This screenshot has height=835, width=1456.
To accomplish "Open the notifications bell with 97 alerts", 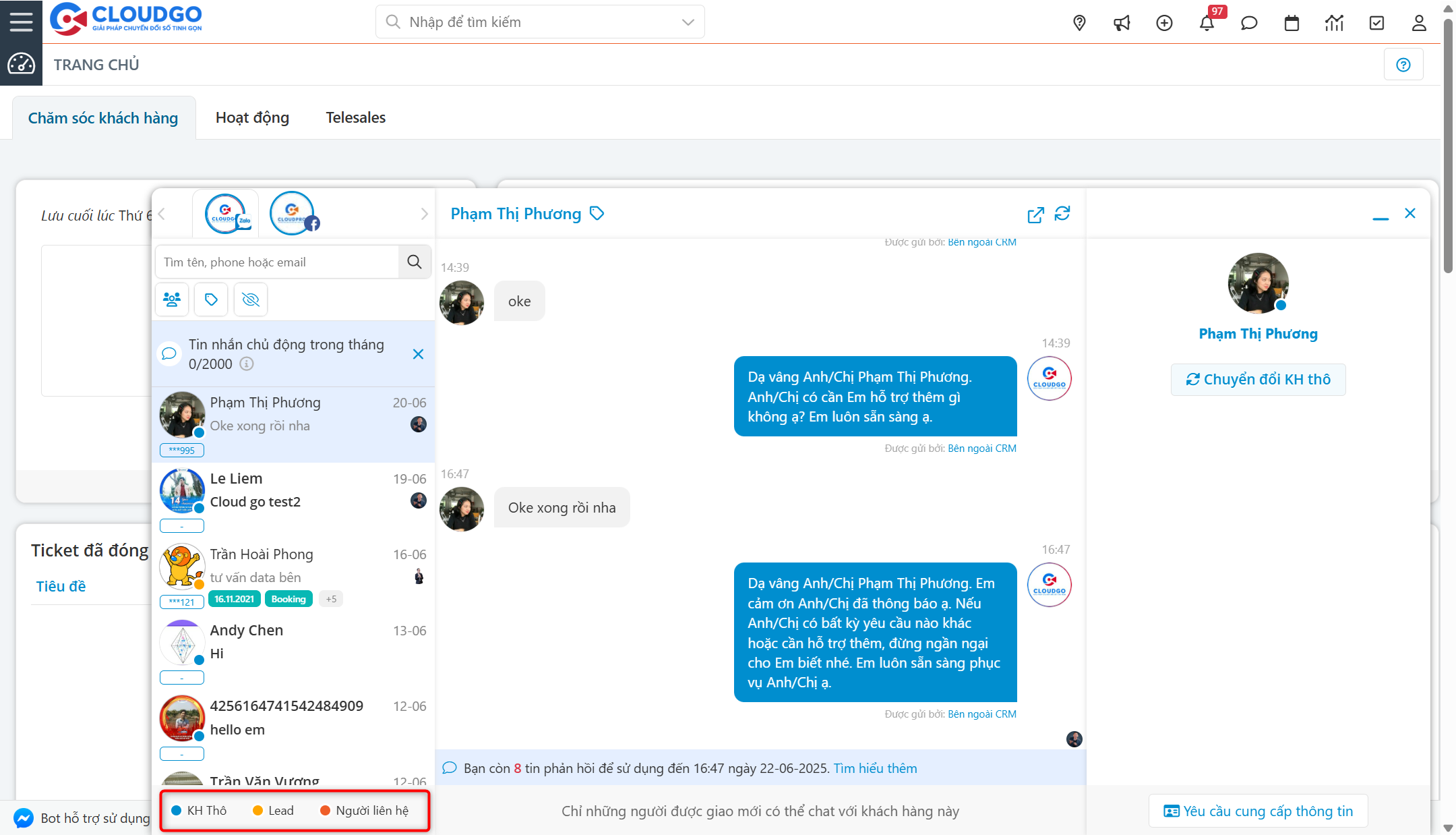I will click(x=1208, y=22).
